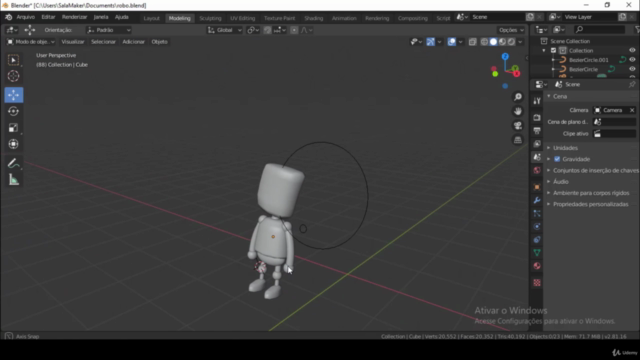
Task: Open the Object Data mesh tab
Action: [537, 253]
